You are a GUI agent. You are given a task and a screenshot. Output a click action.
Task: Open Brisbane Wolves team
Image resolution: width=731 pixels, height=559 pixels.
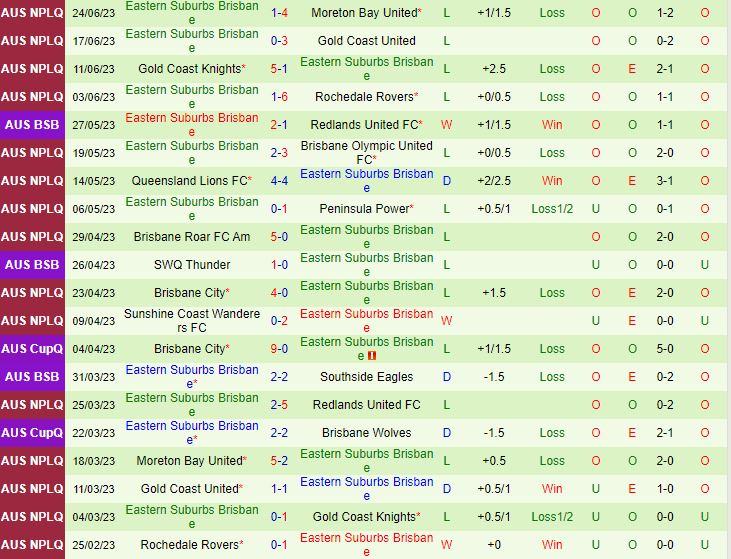click(366, 433)
